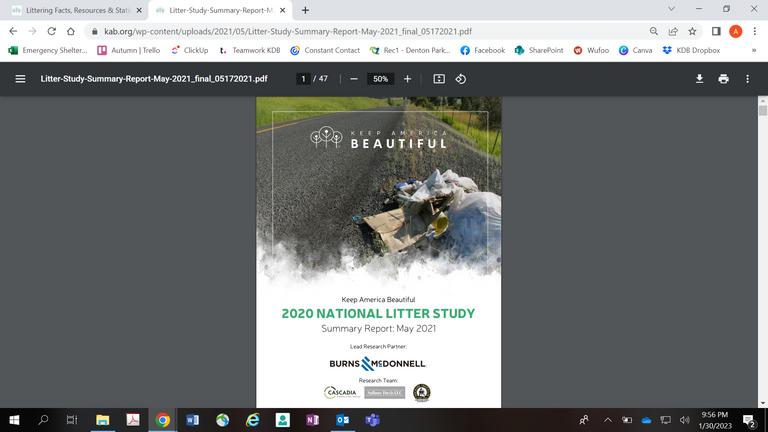Open the Chrome profile avatar
768x432 pixels.
pyautogui.click(x=735, y=31)
